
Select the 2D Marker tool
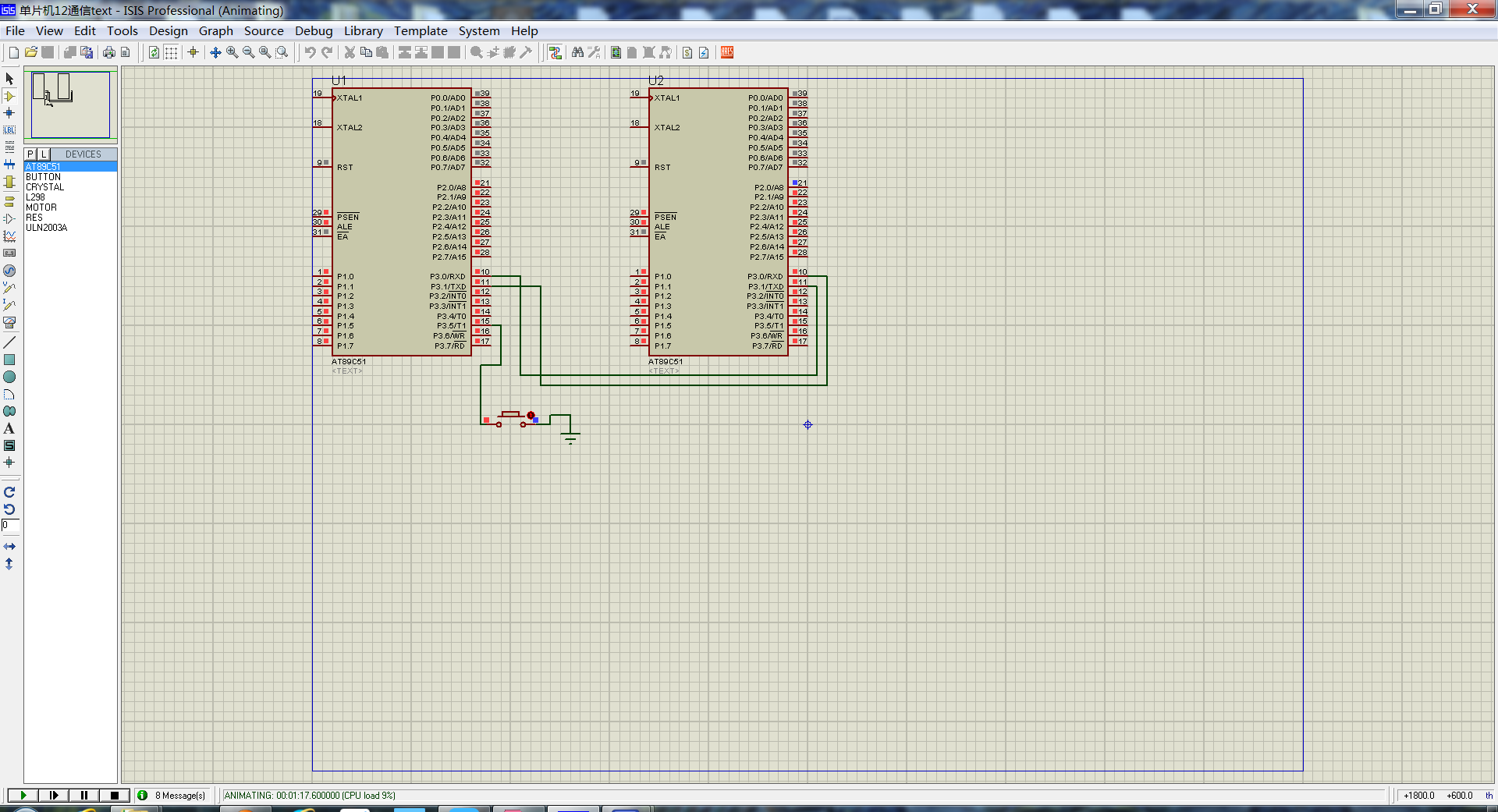9,463
